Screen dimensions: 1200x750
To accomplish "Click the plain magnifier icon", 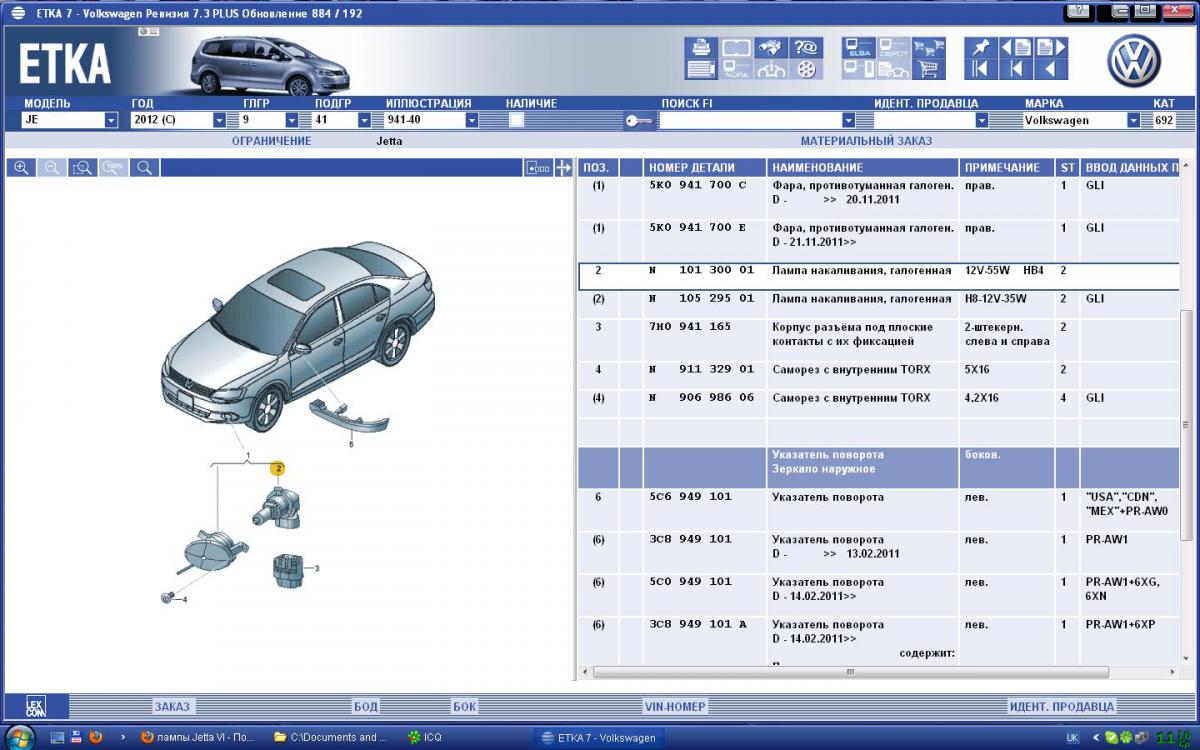I will click(145, 168).
